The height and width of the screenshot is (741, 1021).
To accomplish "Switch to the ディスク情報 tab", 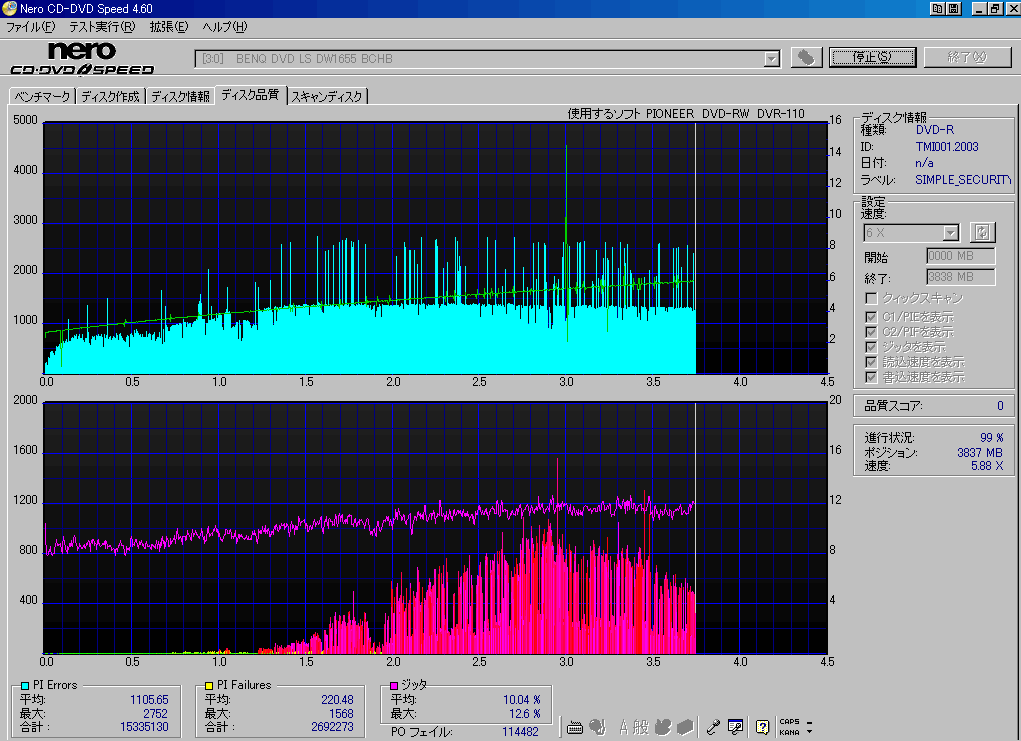I will coord(180,97).
